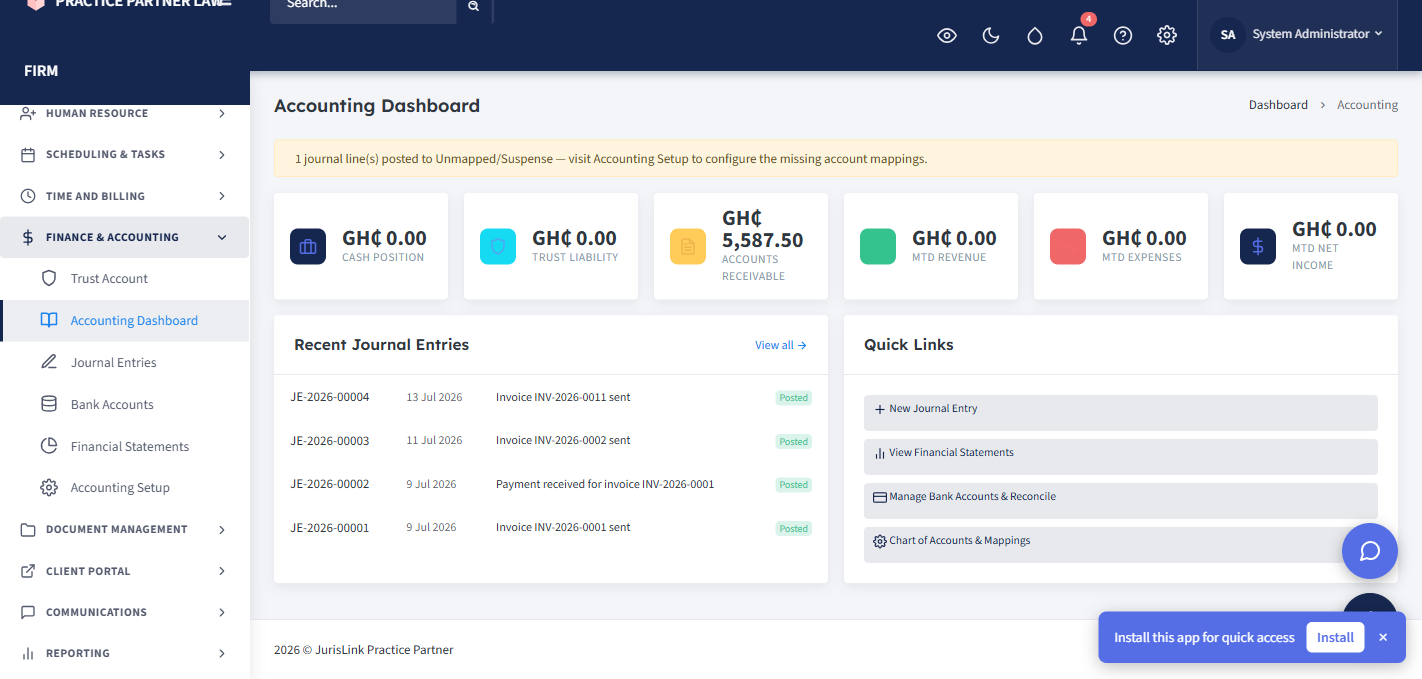This screenshot has height=679, width=1422.
Task: Click Reporting bar chart icon
Action: 28,654
